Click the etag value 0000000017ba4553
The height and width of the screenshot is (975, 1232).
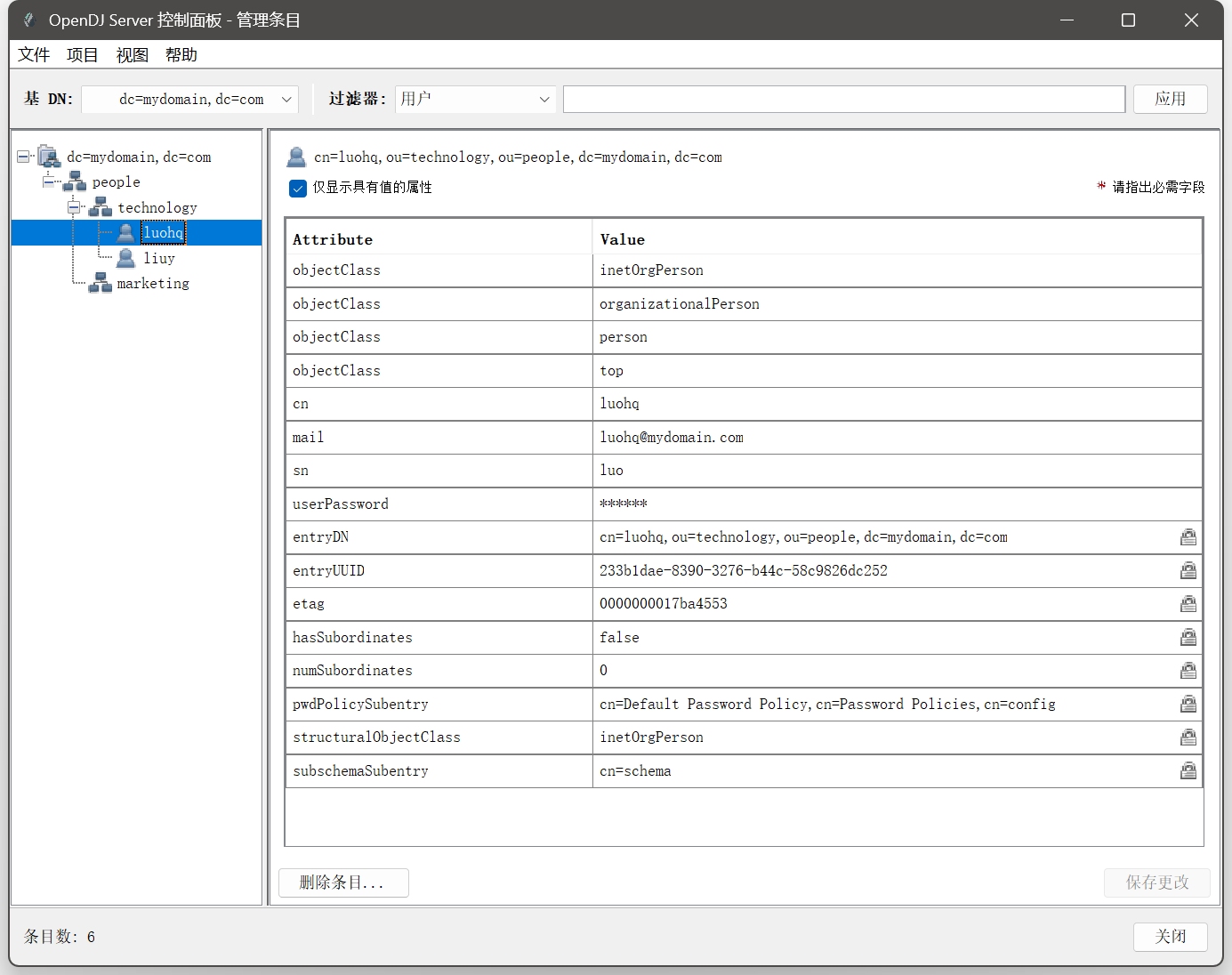point(664,604)
